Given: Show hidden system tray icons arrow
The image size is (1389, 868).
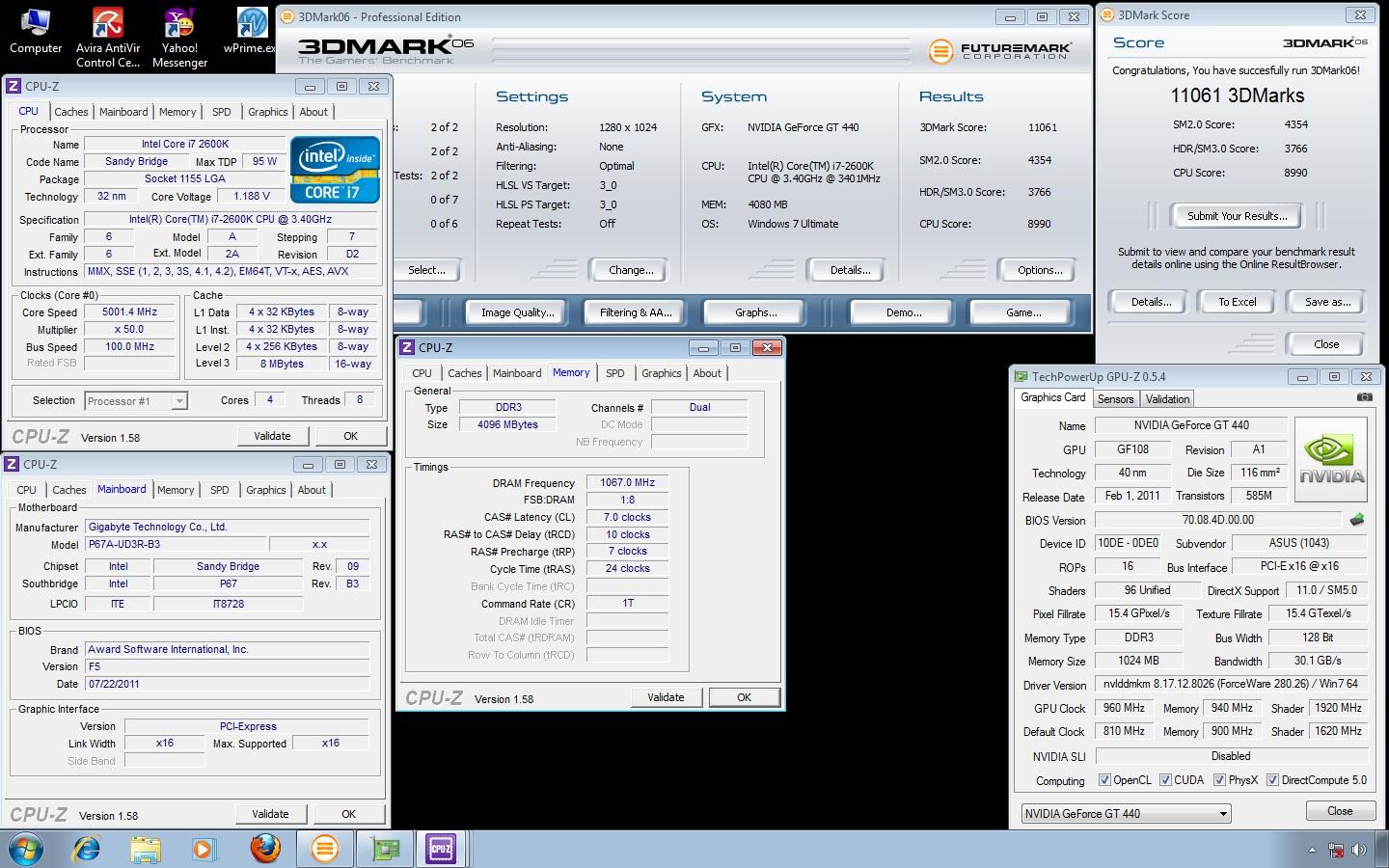Looking at the screenshot, I should [x=1312, y=850].
